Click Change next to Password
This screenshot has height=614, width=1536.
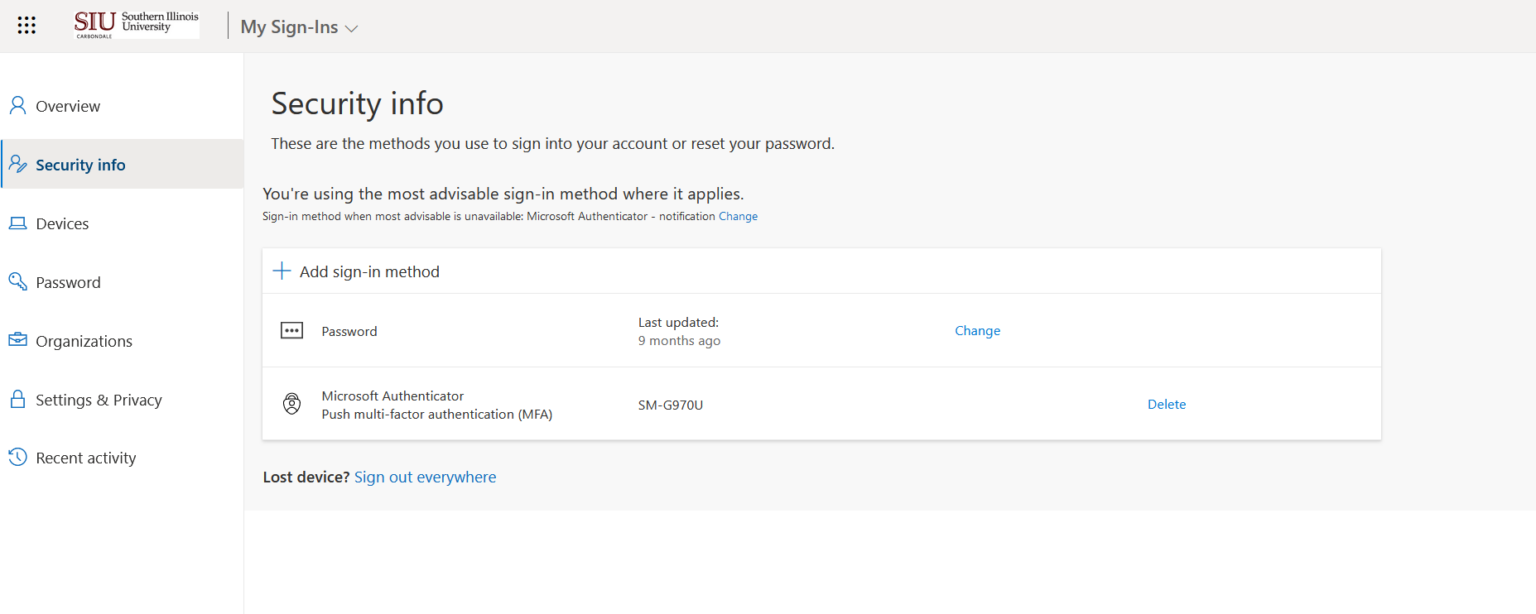(977, 330)
